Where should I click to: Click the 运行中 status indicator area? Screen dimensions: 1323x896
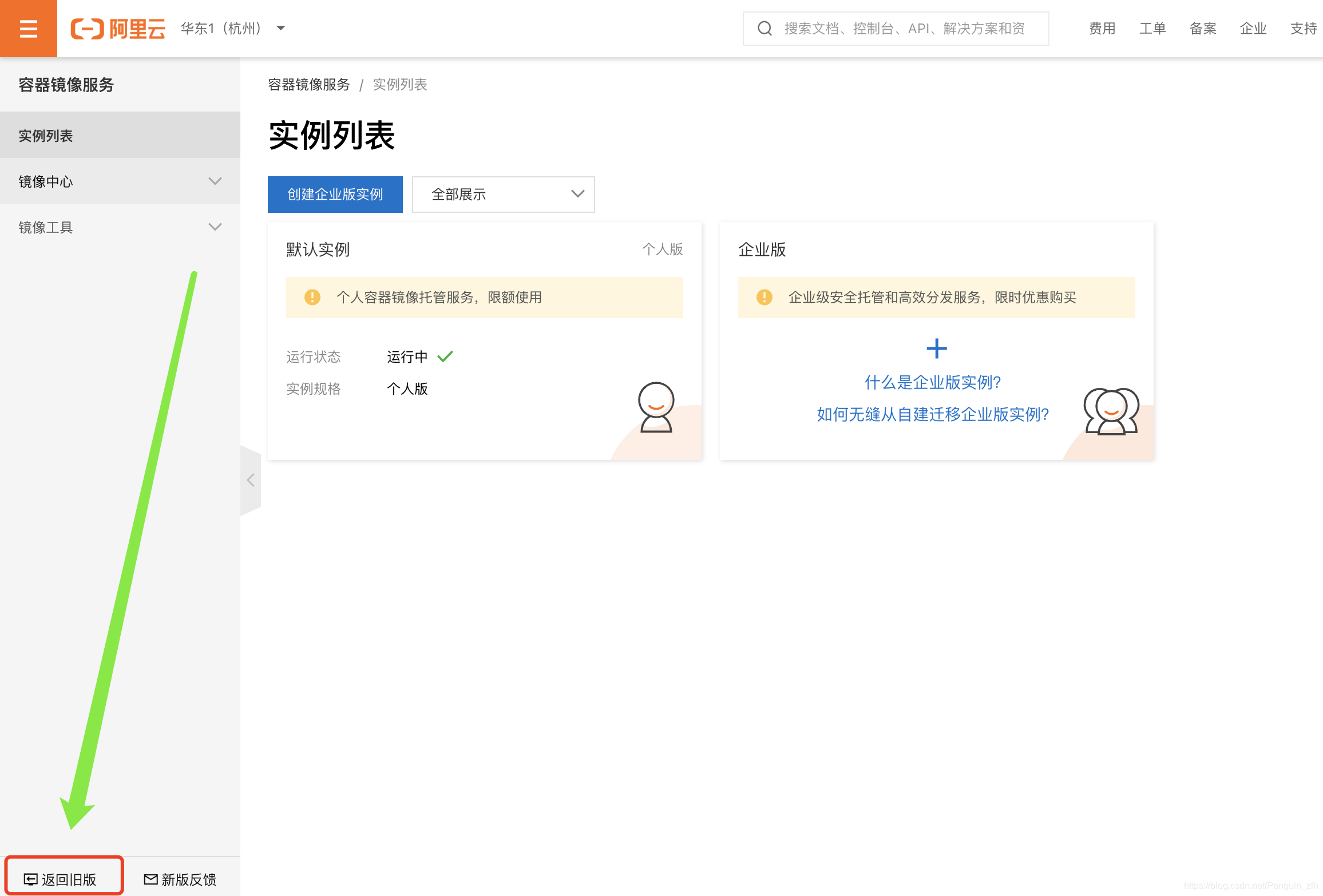[x=421, y=354]
